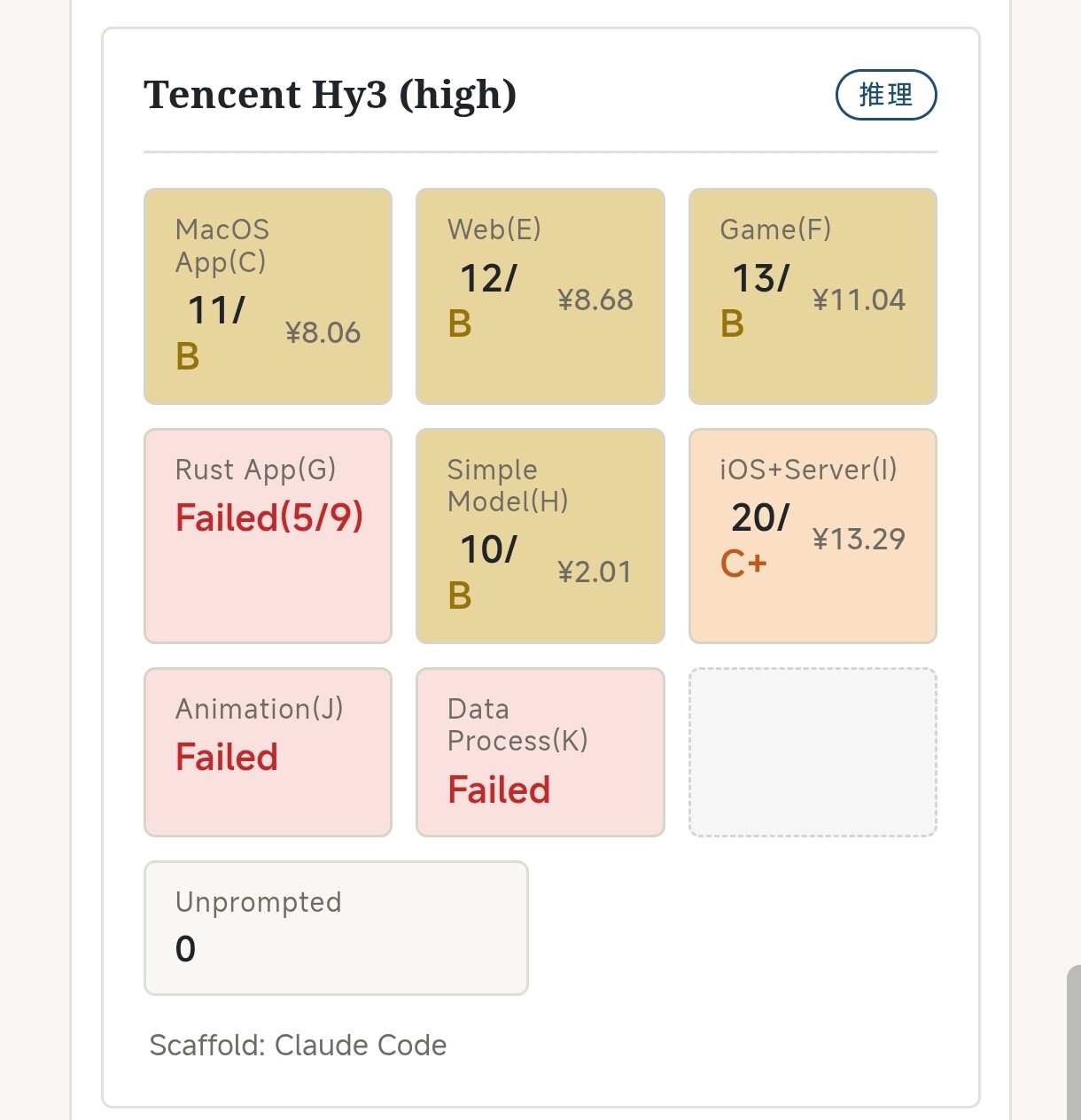Open the Web(E) result card
The height and width of the screenshot is (1120, 1081).
540,296
